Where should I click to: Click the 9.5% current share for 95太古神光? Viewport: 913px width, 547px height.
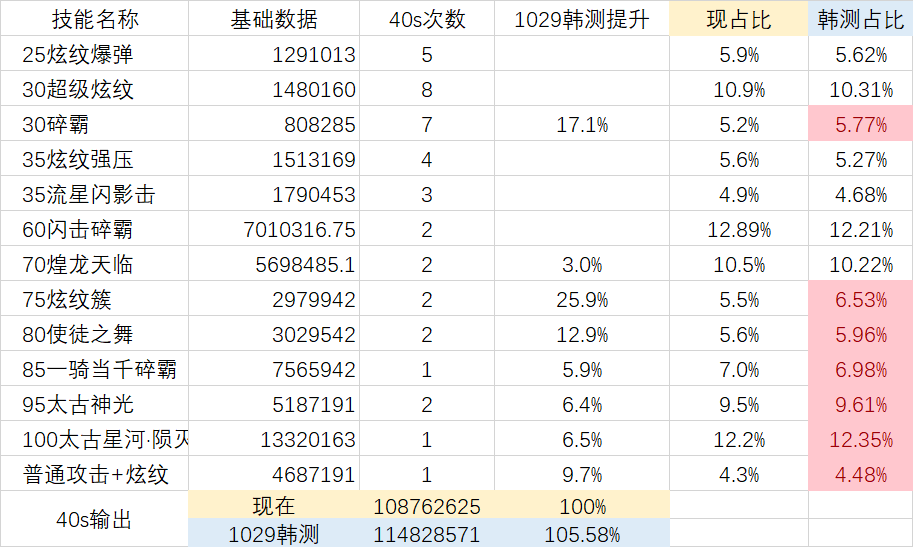click(x=739, y=405)
